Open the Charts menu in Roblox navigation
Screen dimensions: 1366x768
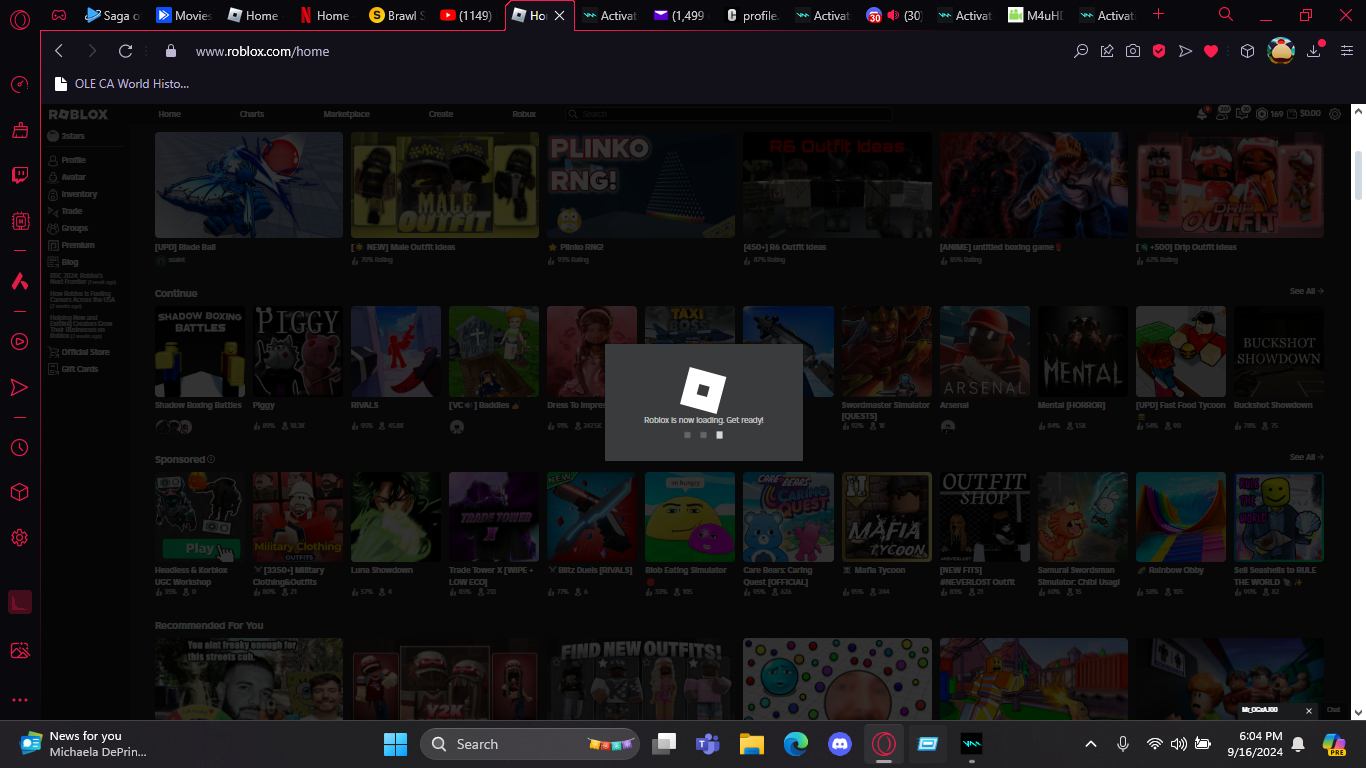click(x=252, y=114)
